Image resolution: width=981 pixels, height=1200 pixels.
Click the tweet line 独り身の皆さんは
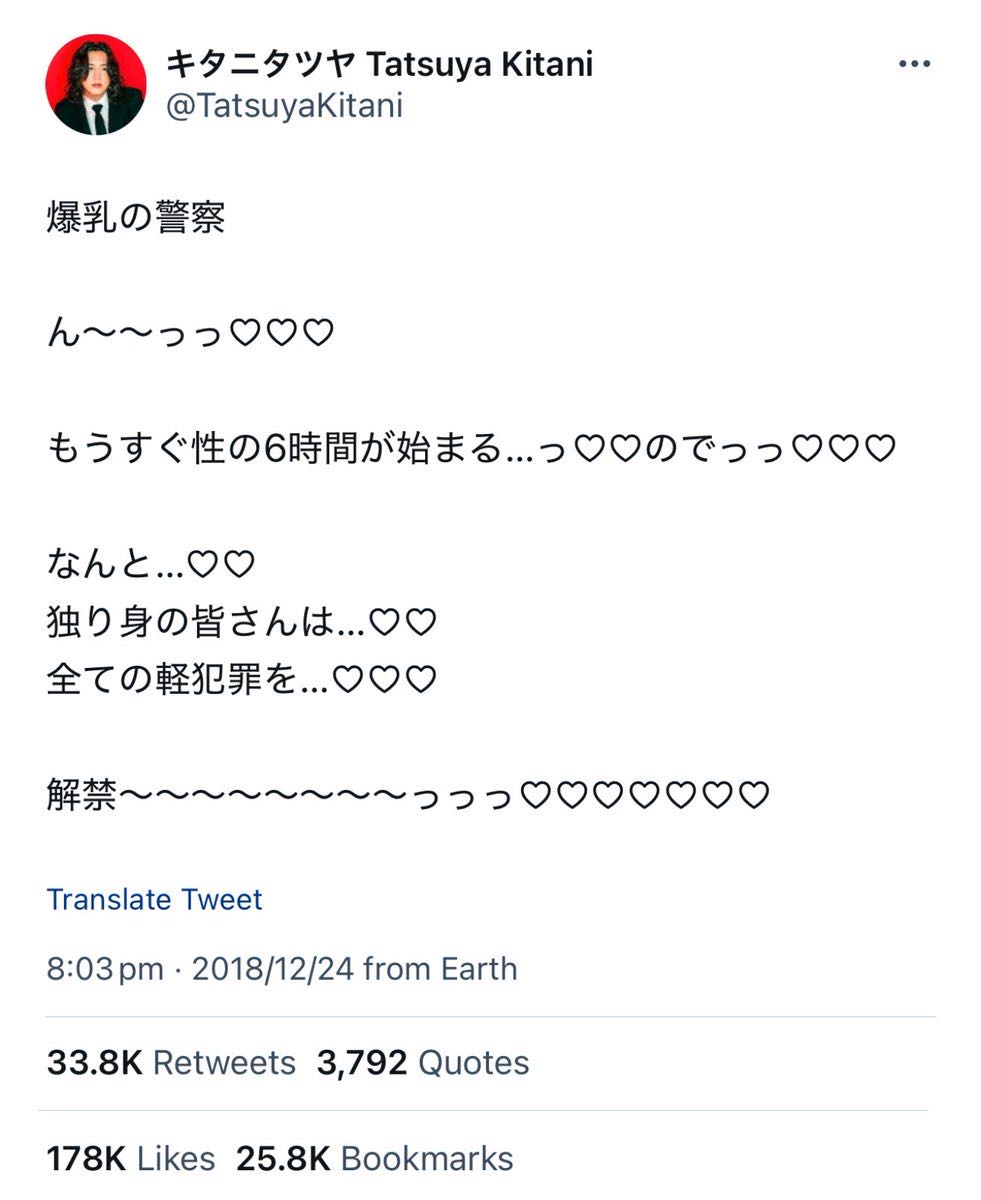pyautogui.click(x=242, y=623)
